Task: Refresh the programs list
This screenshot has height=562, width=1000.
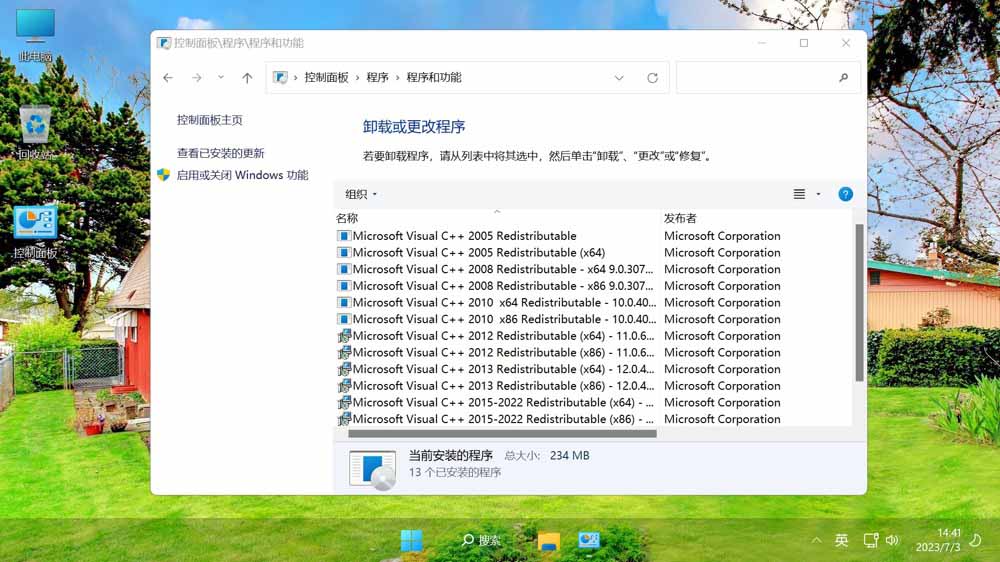Action: (x=652, y=78)
